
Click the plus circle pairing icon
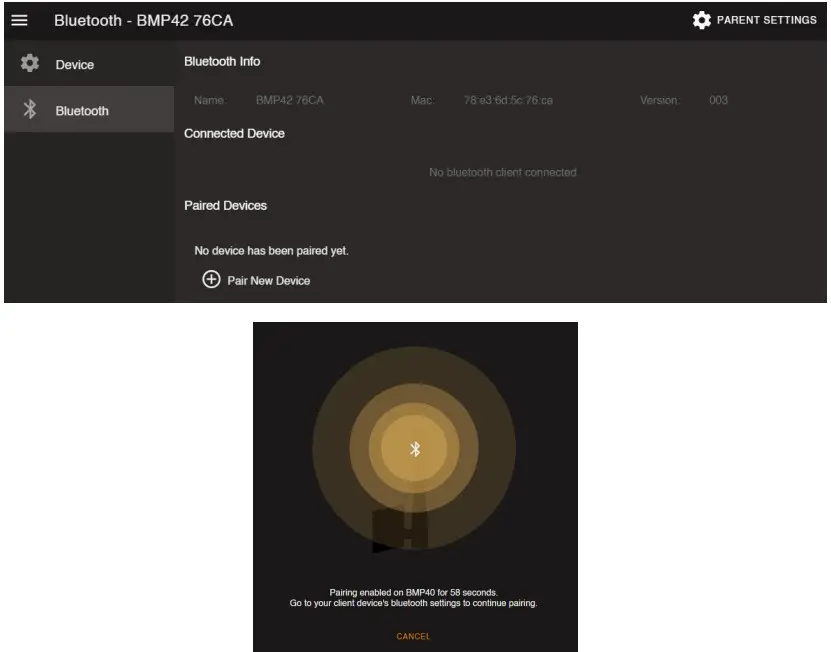[x=211, y=279]
